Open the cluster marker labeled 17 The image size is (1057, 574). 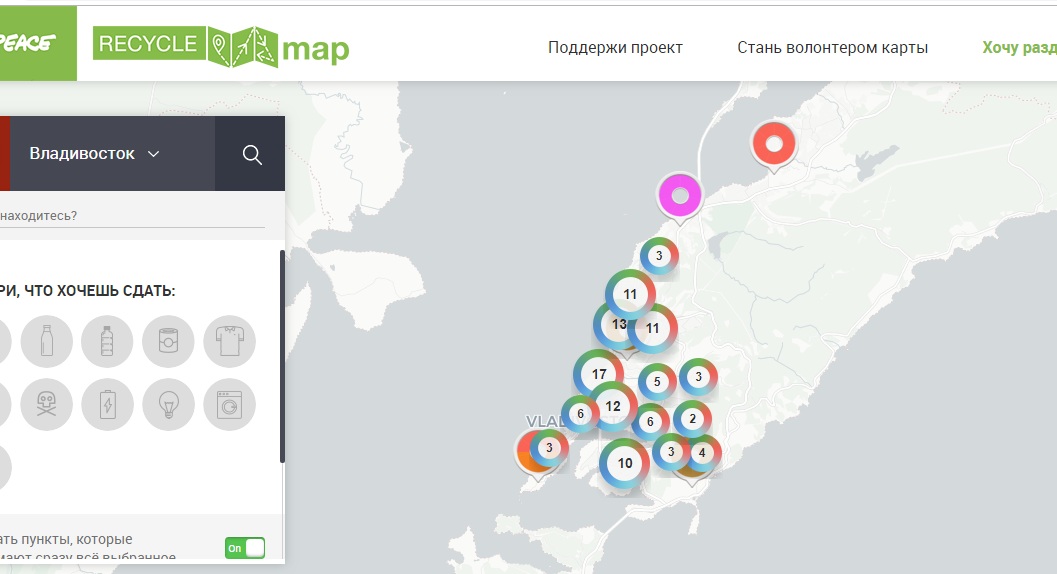click(x=599, y=374)
